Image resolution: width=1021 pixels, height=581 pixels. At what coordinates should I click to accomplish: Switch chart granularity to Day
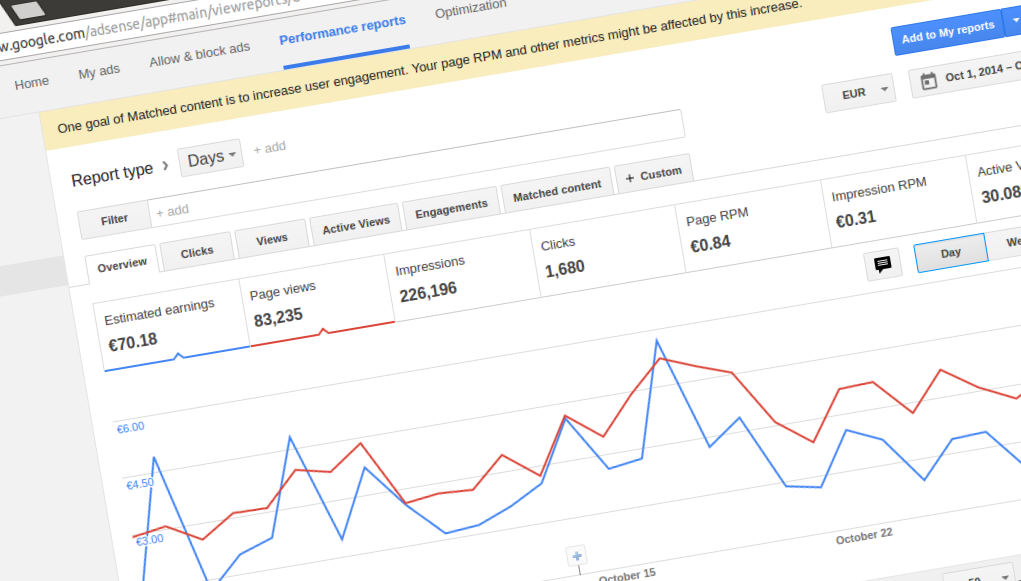pos(951,253)
